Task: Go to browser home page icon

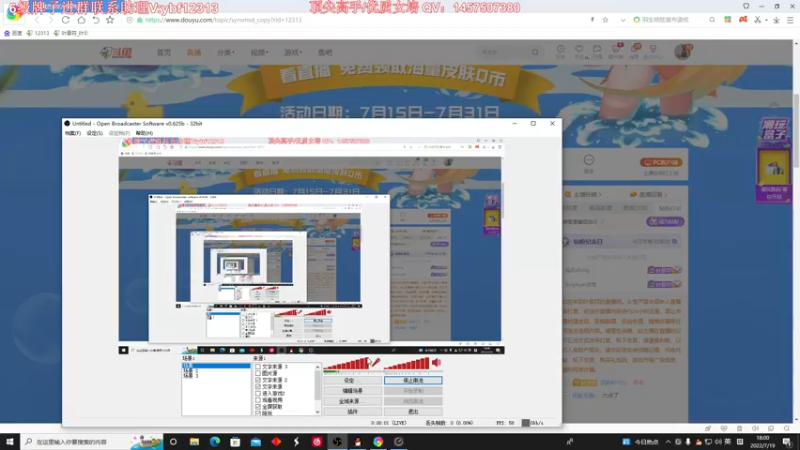Action: [81, 20]
